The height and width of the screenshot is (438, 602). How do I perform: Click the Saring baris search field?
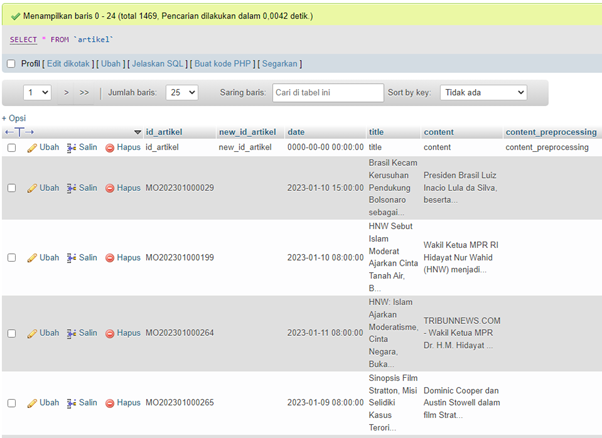[x=327, y=92]
